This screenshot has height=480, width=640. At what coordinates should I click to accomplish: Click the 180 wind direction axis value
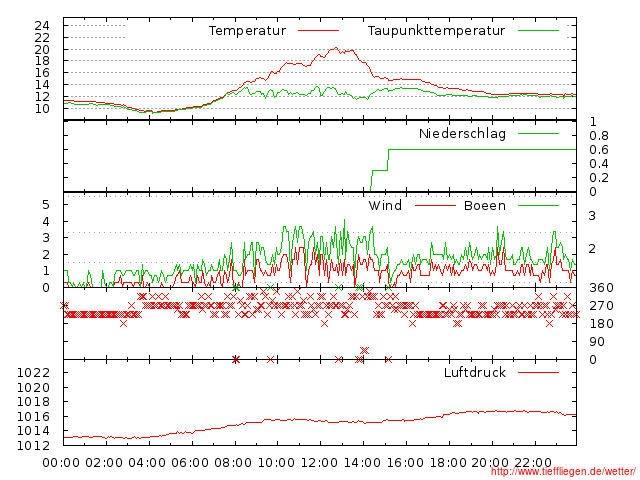click(601, 324)
